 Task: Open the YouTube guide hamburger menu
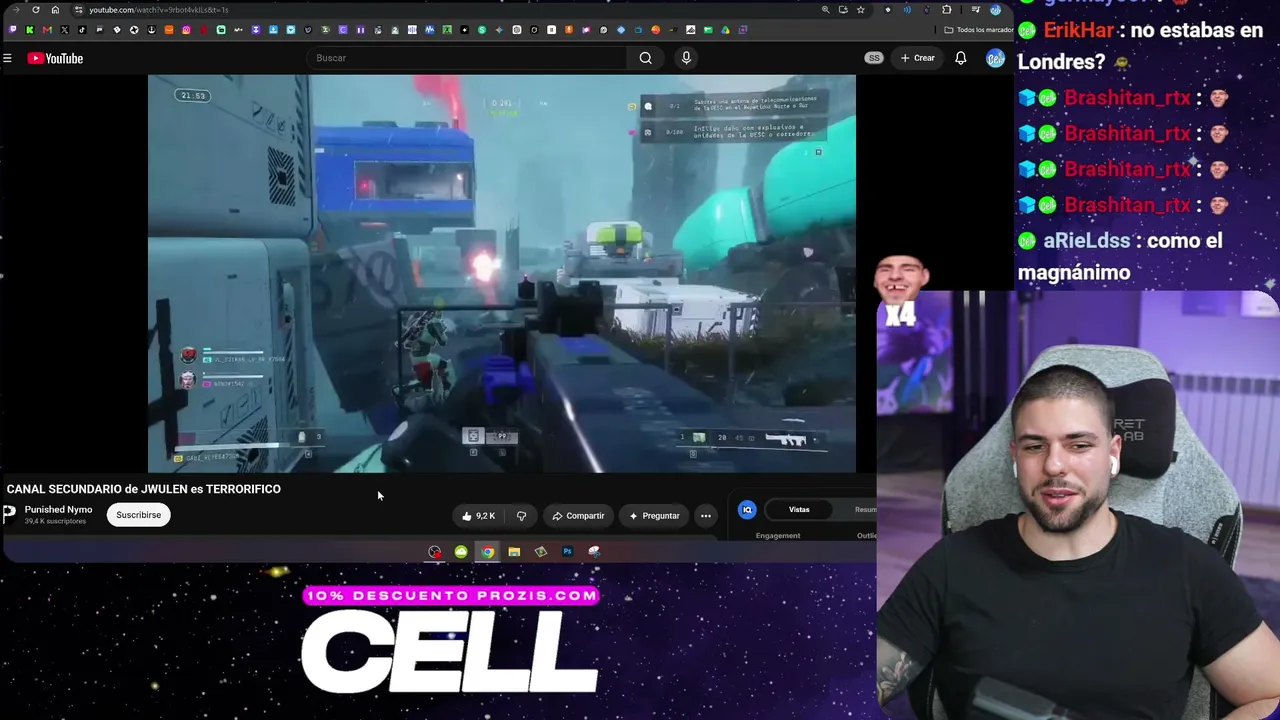point(7,58)
